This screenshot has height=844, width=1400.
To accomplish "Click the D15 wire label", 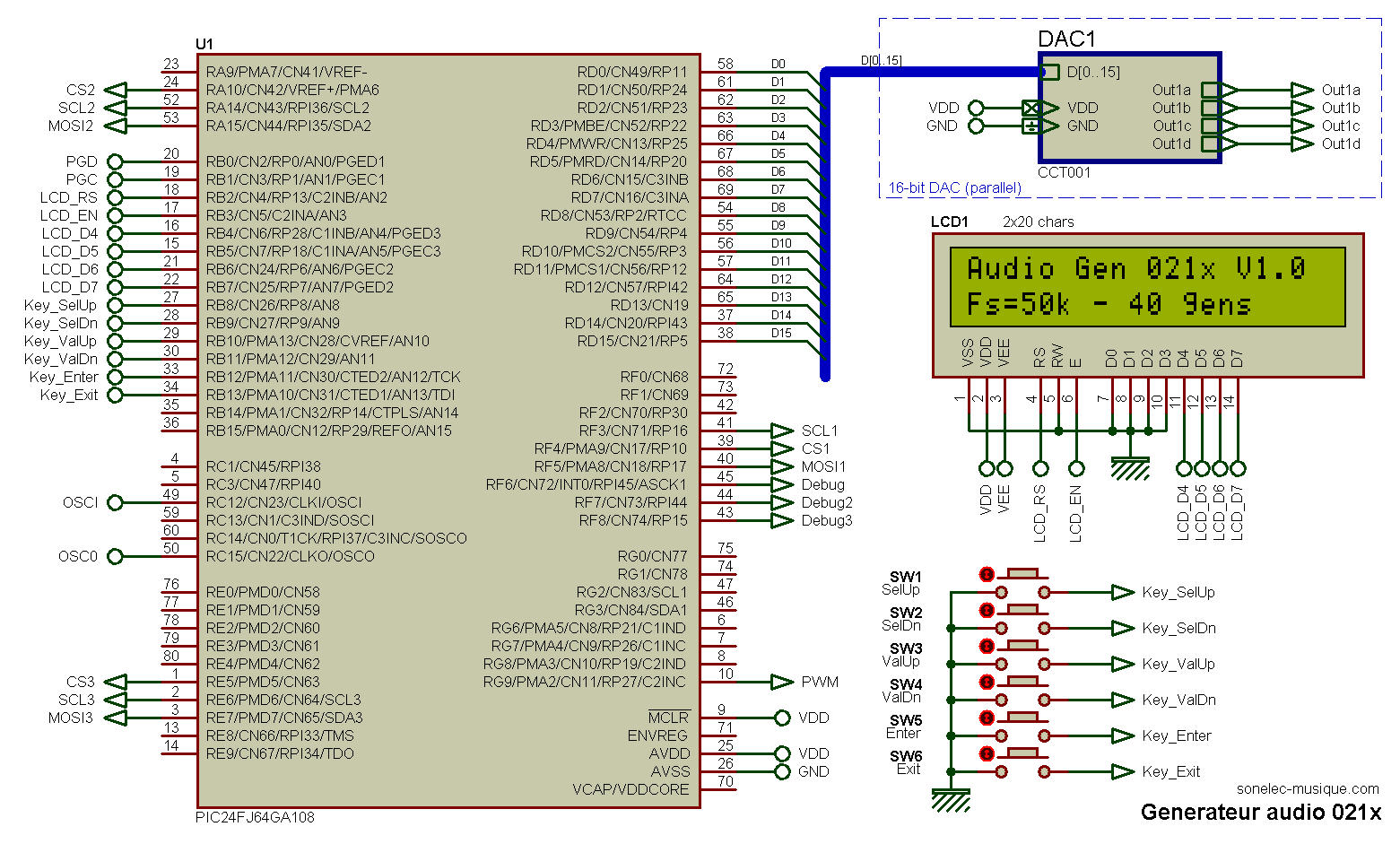I will (x=781, y=333).
